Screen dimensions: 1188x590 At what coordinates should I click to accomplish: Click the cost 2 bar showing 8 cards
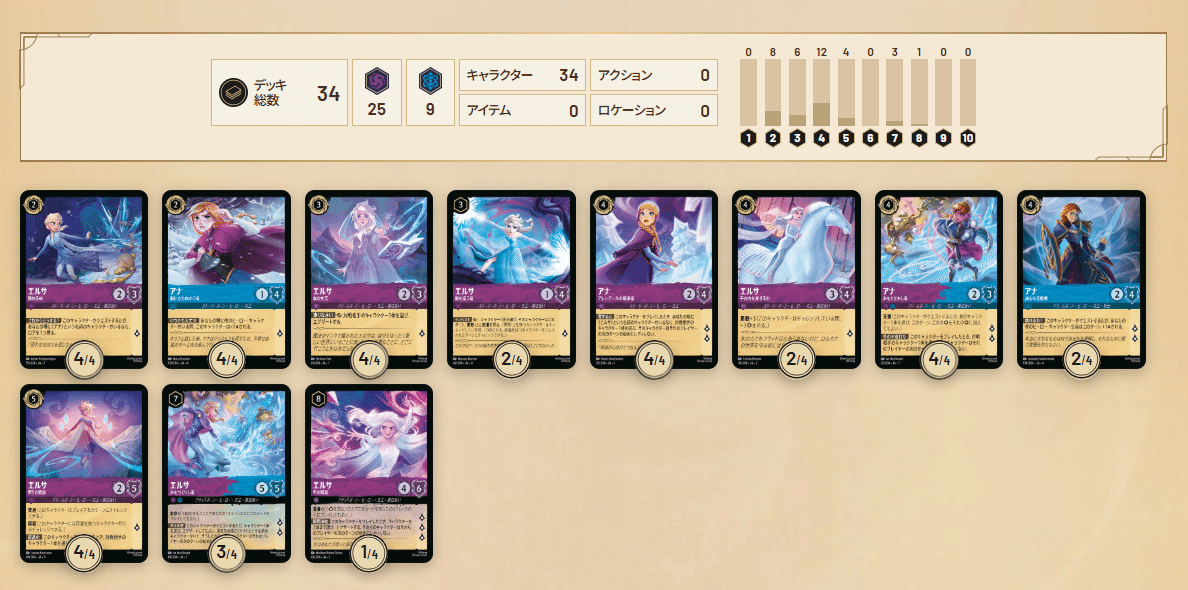[773, 92]
